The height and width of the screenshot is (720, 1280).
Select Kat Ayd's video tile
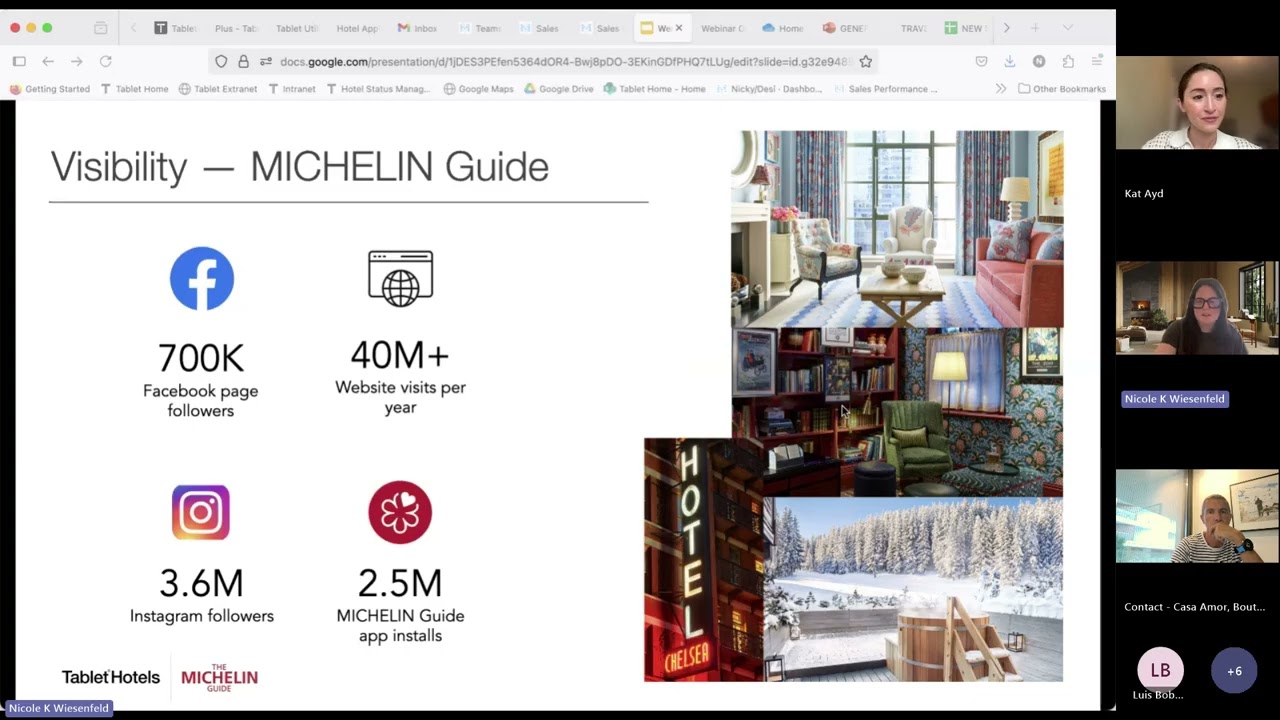tap(1197, 103)
